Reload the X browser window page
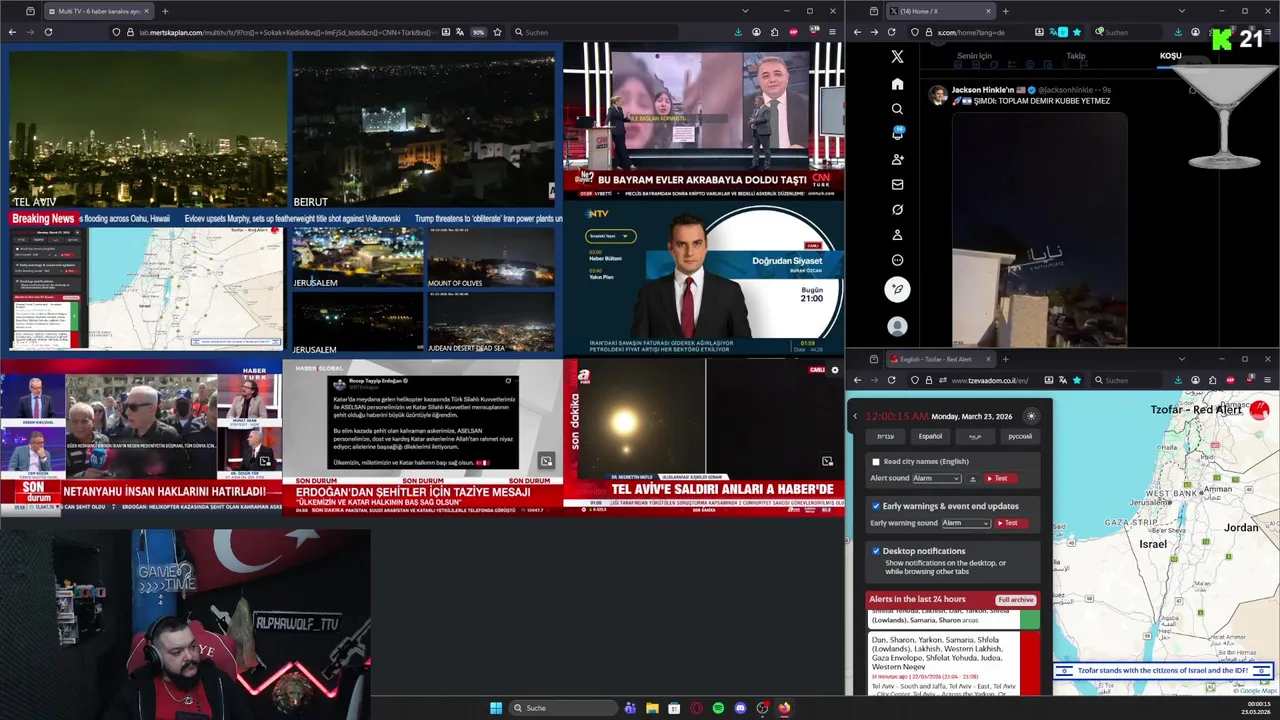Viewport: 1280px width, 720px height. [892, 32]
